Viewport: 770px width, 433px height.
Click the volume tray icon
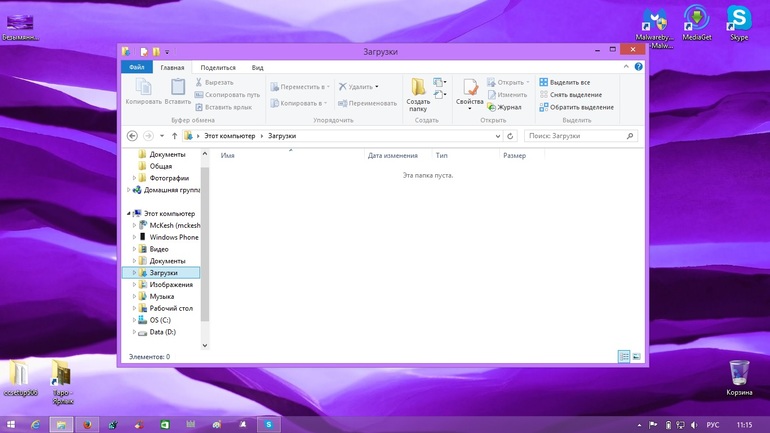coord(694,425)
